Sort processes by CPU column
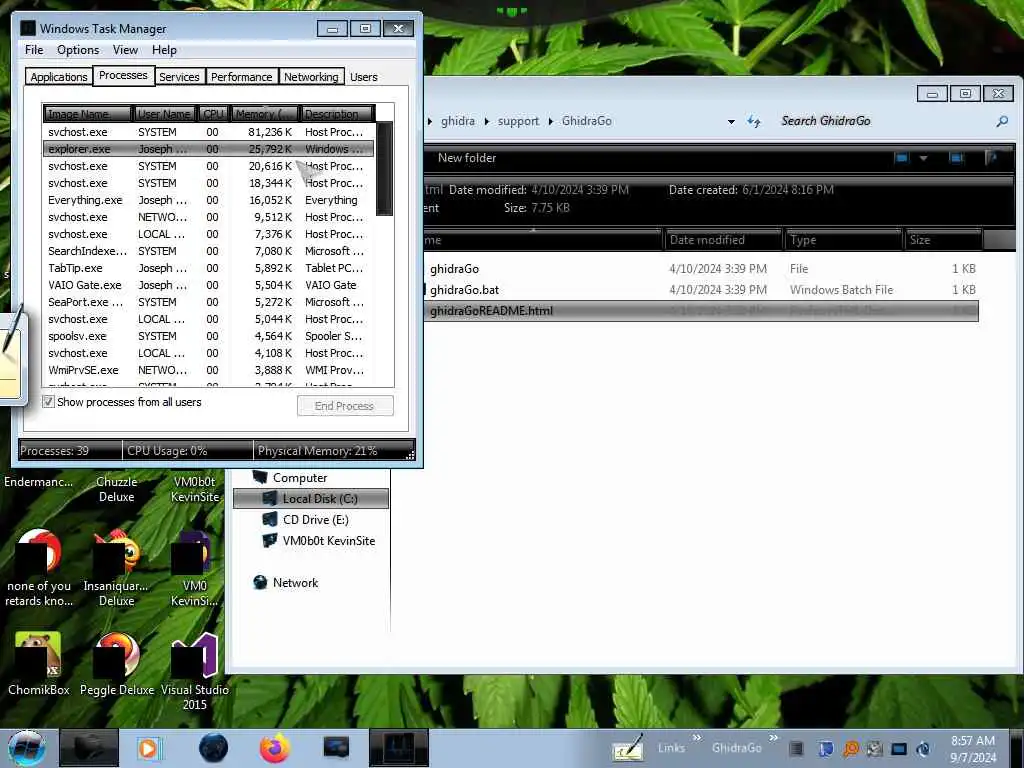Screen dimensions: 1024x768 pyautogui.click(x=213, y=114)
